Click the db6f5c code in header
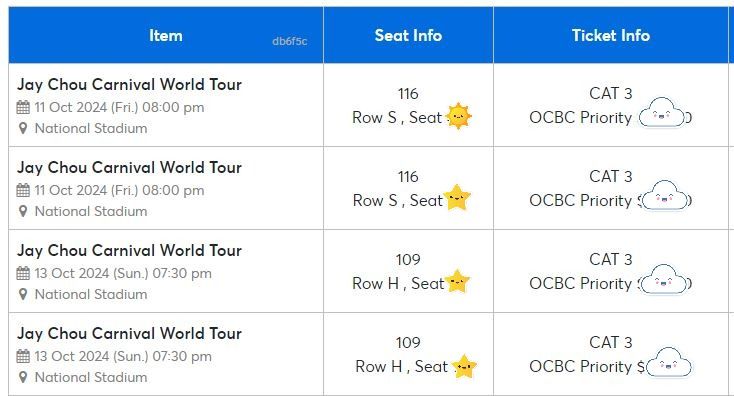The height and width of the screenshot is (396, 734). 290,41
